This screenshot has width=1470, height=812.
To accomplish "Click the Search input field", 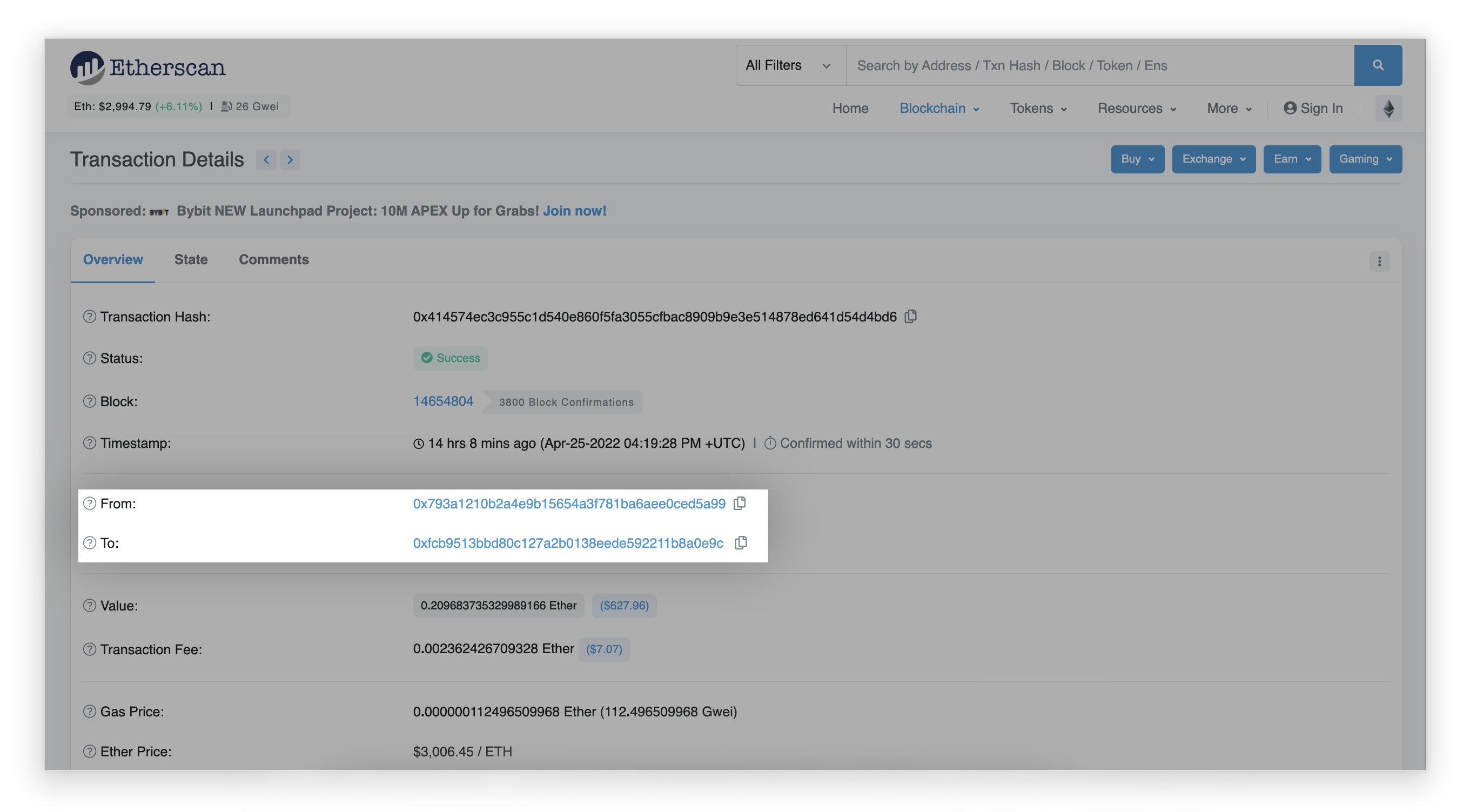I will 1100,65.
